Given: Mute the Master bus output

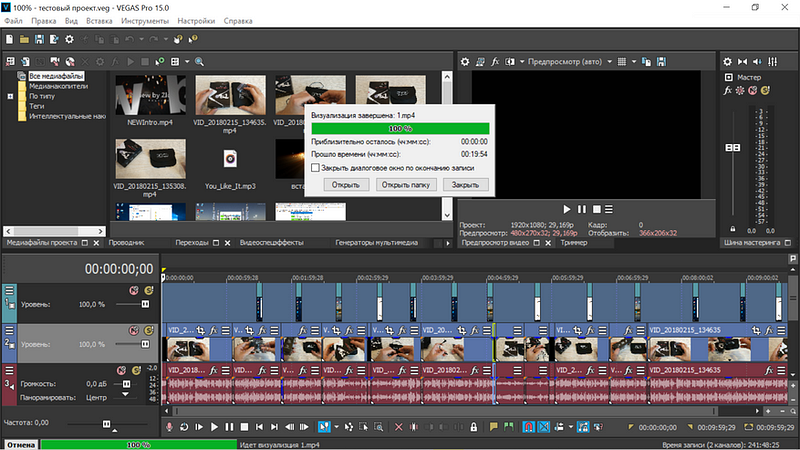Looking at the screenshot, I should point(753,90).
